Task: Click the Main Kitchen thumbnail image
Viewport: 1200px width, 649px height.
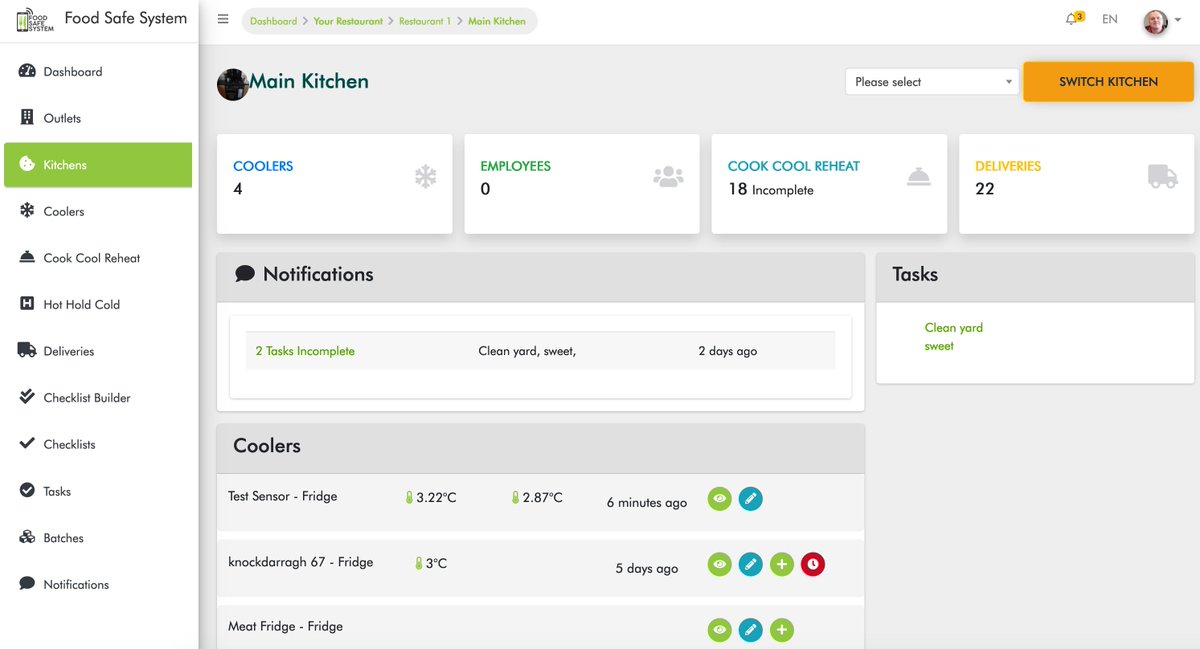Action: [x=232, y=84]
